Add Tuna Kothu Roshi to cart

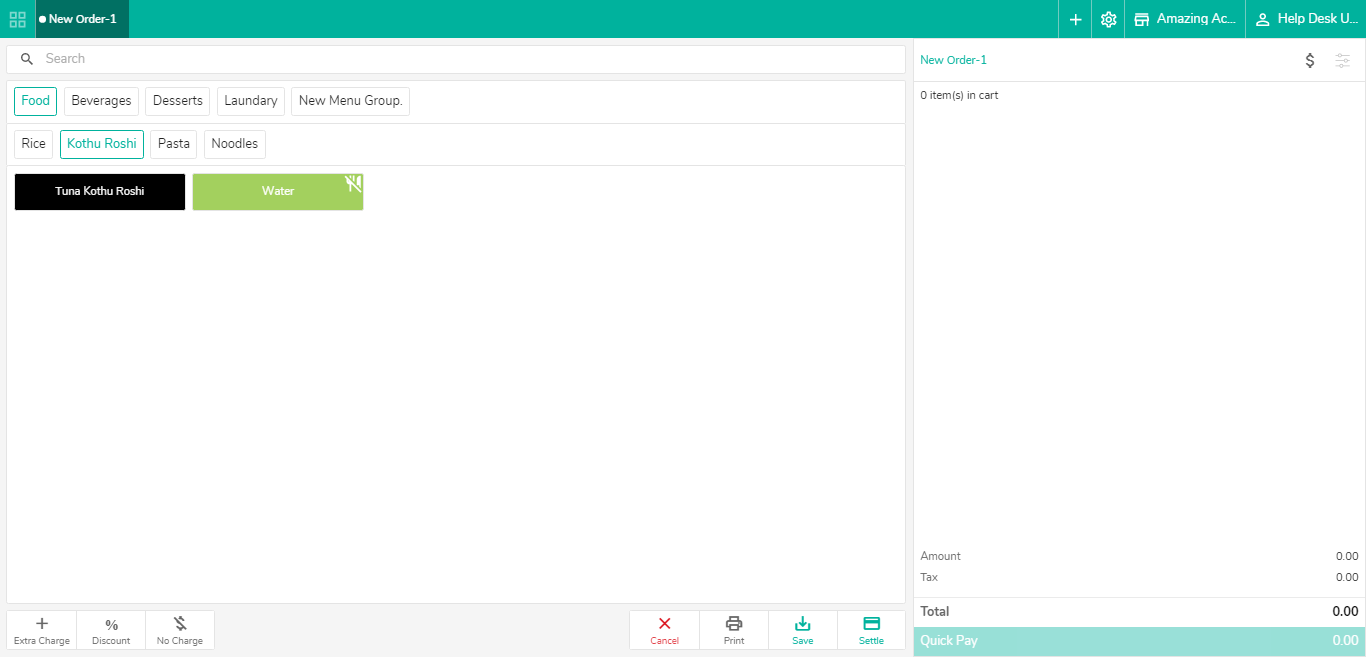100,192
